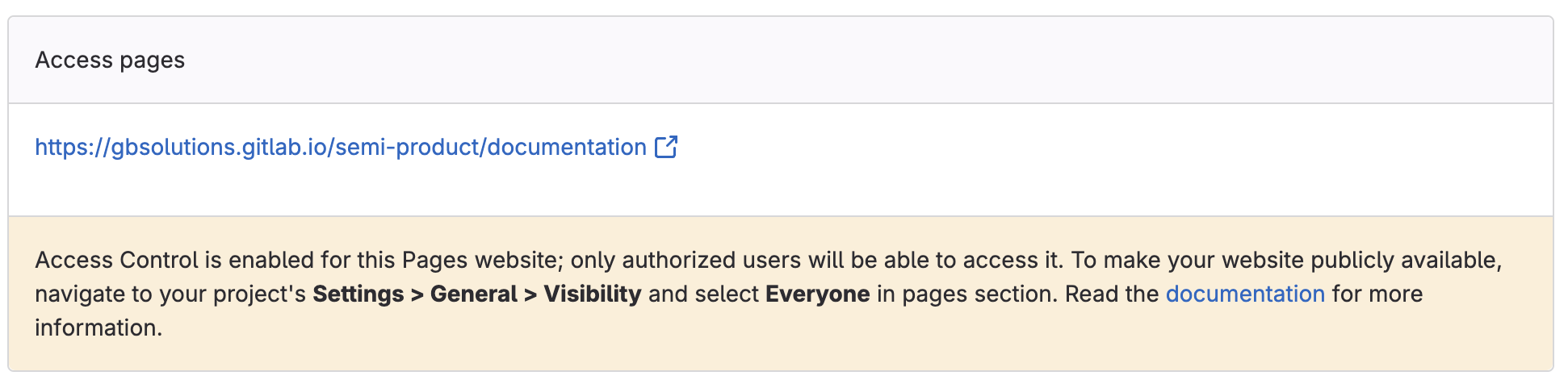Click the "navigate to your project's" text
1568x384 pixels.
170,294
